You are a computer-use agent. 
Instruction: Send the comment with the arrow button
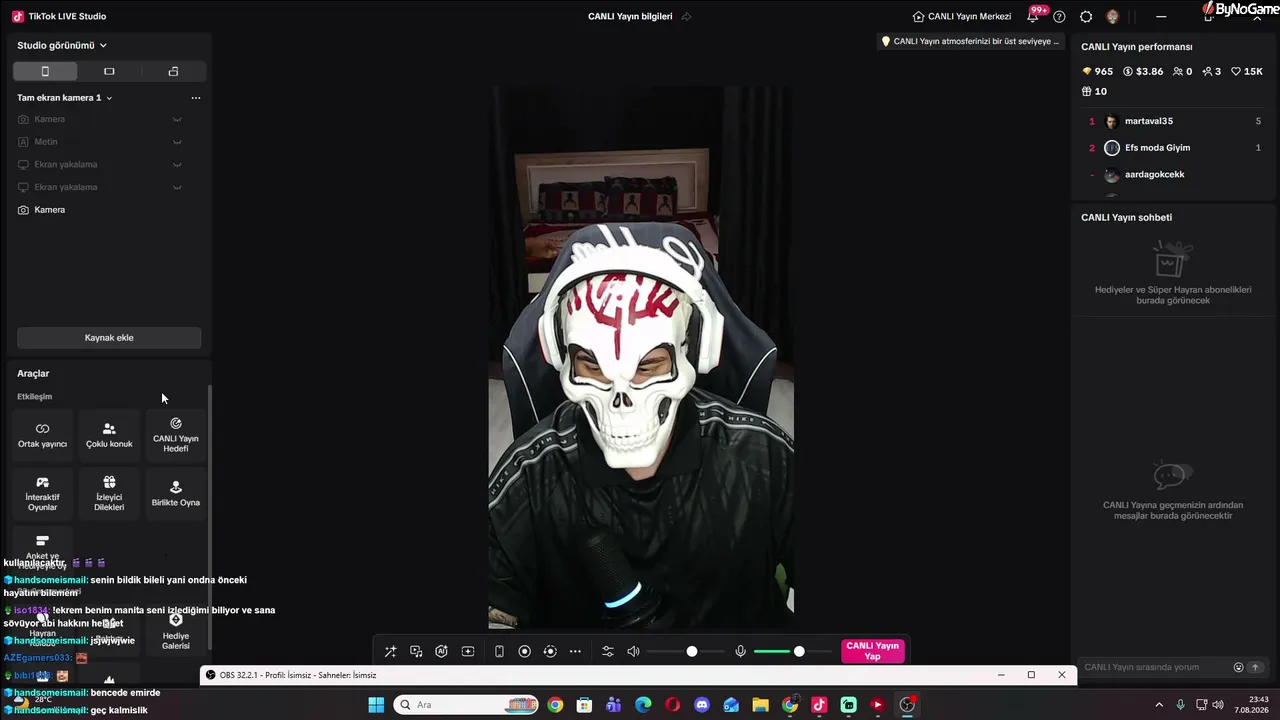1256,667
